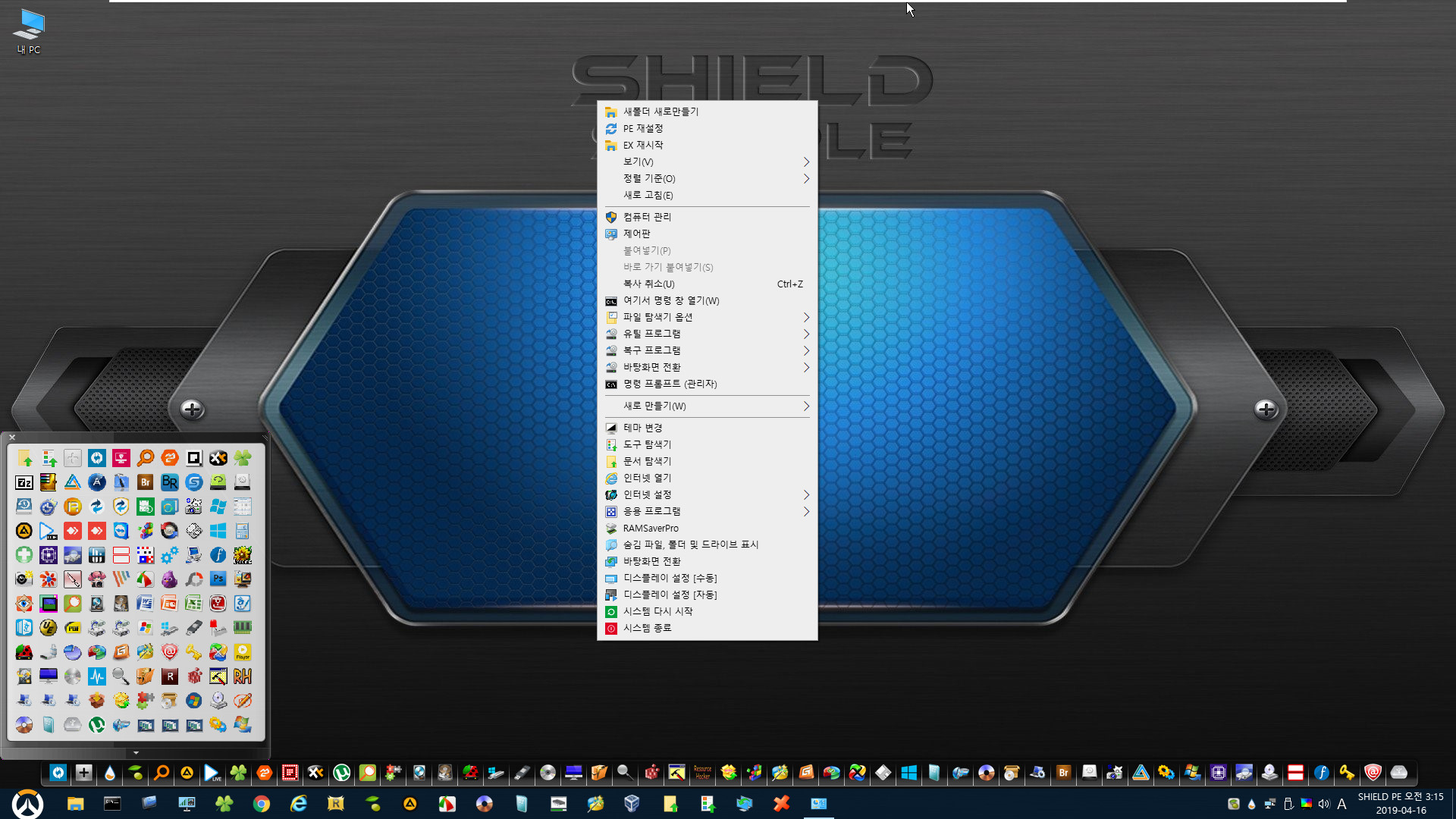Expand the 복구 프로그램 submenu
This screenshot has height=819, width=1456.
tap(708, 350)
